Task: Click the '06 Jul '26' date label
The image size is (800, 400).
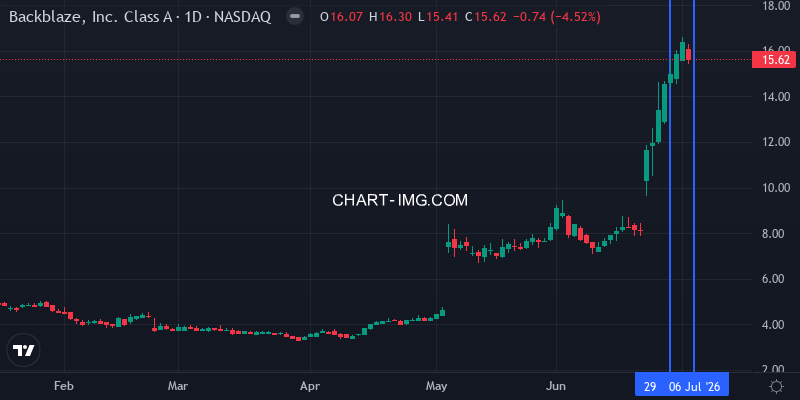Action: click(x=694, y=387)
